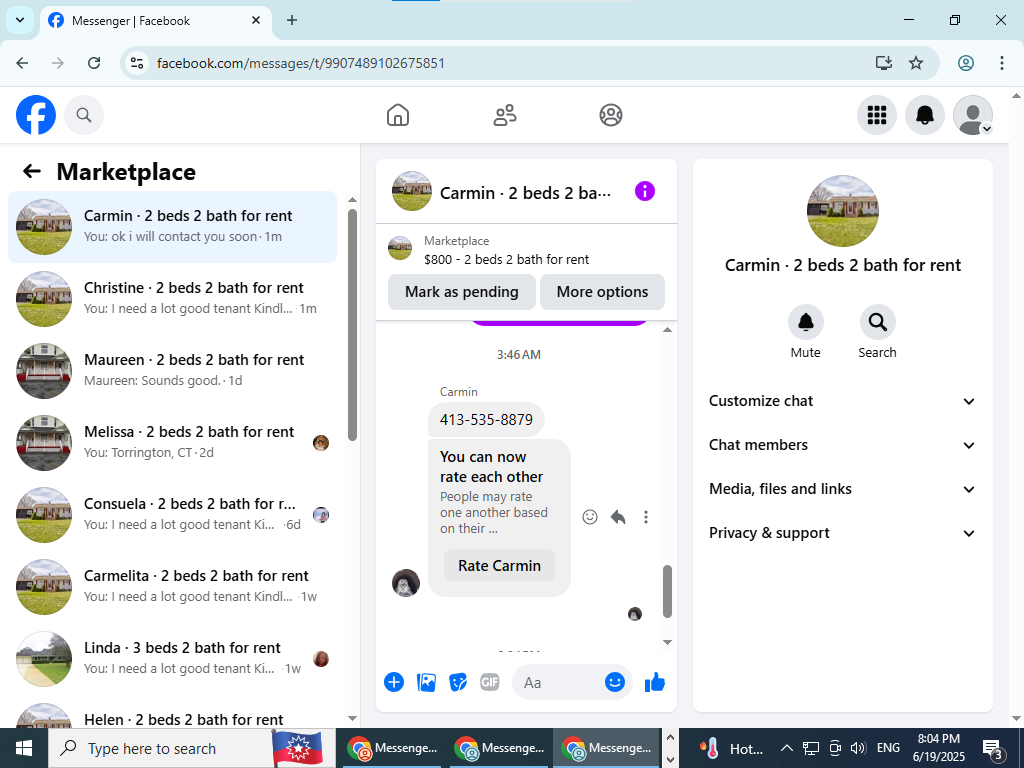Bookmark this page with star icon
1024x768 pixels.
tap(916, 63)
